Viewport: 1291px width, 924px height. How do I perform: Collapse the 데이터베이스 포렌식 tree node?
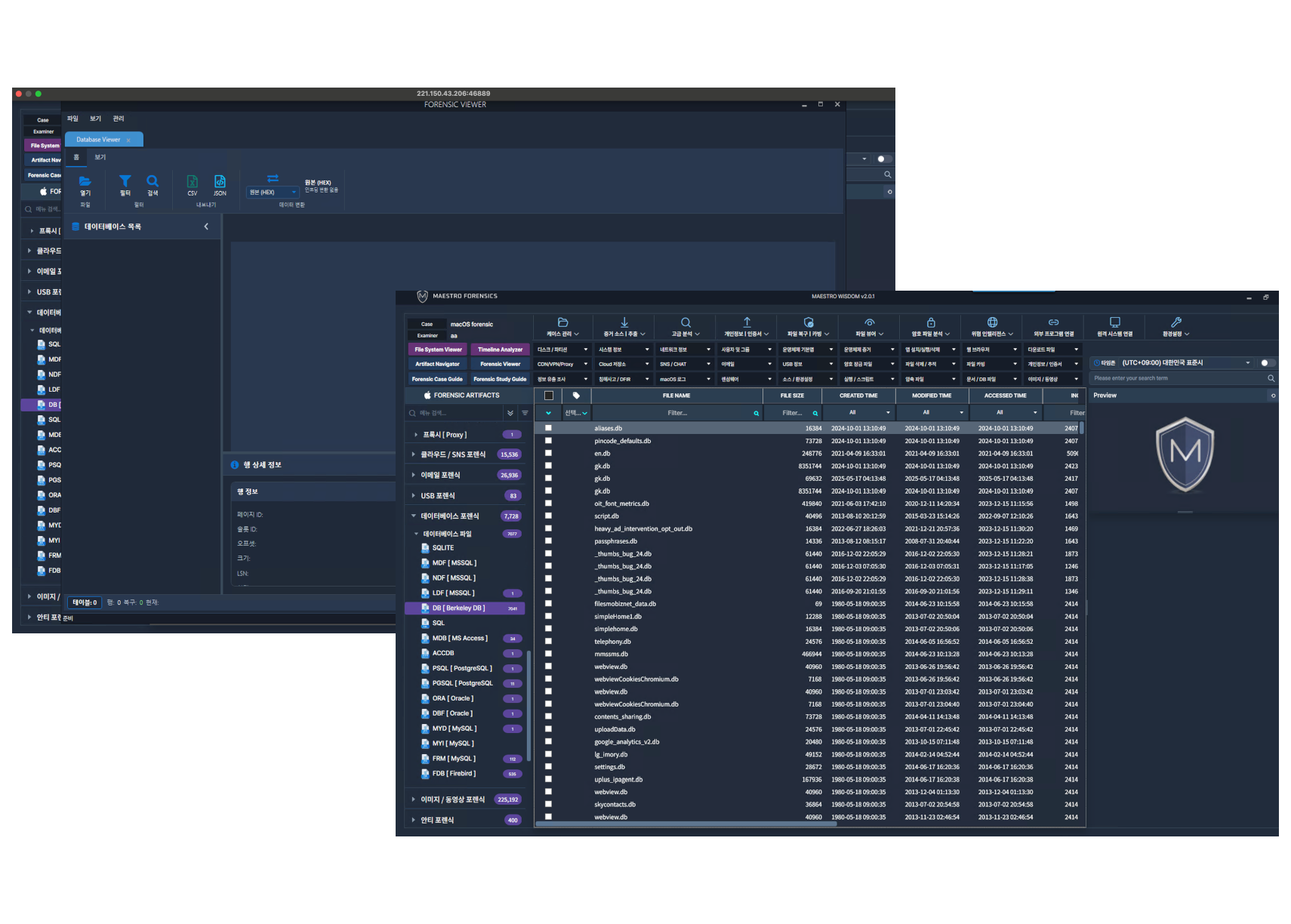pyautogui.click(x=414, y=516)
